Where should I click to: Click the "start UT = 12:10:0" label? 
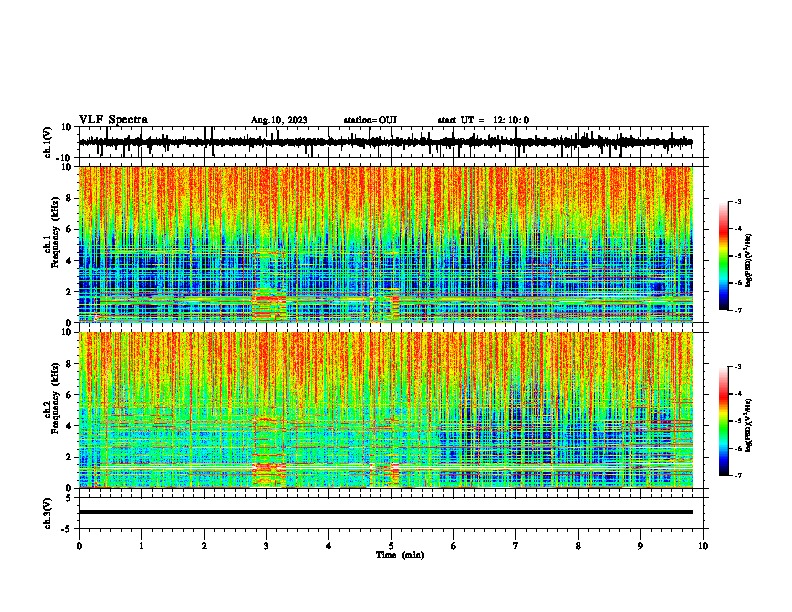(x=483, y=120)
